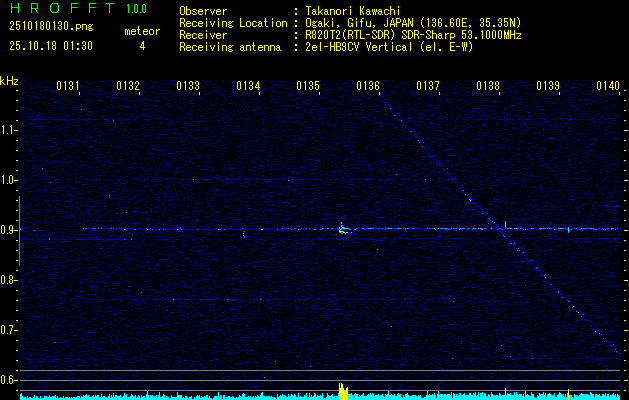
Task: Select the 1.0 kHz axis label
Action: click(7, 180)
